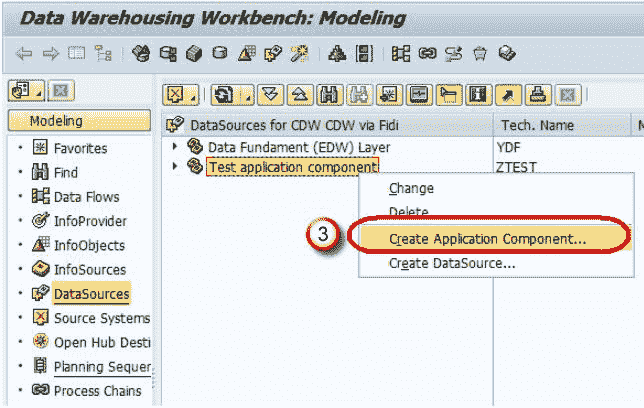Click the basket icon in top toolbar
This screenshot has height=408, width=644.
480,54
